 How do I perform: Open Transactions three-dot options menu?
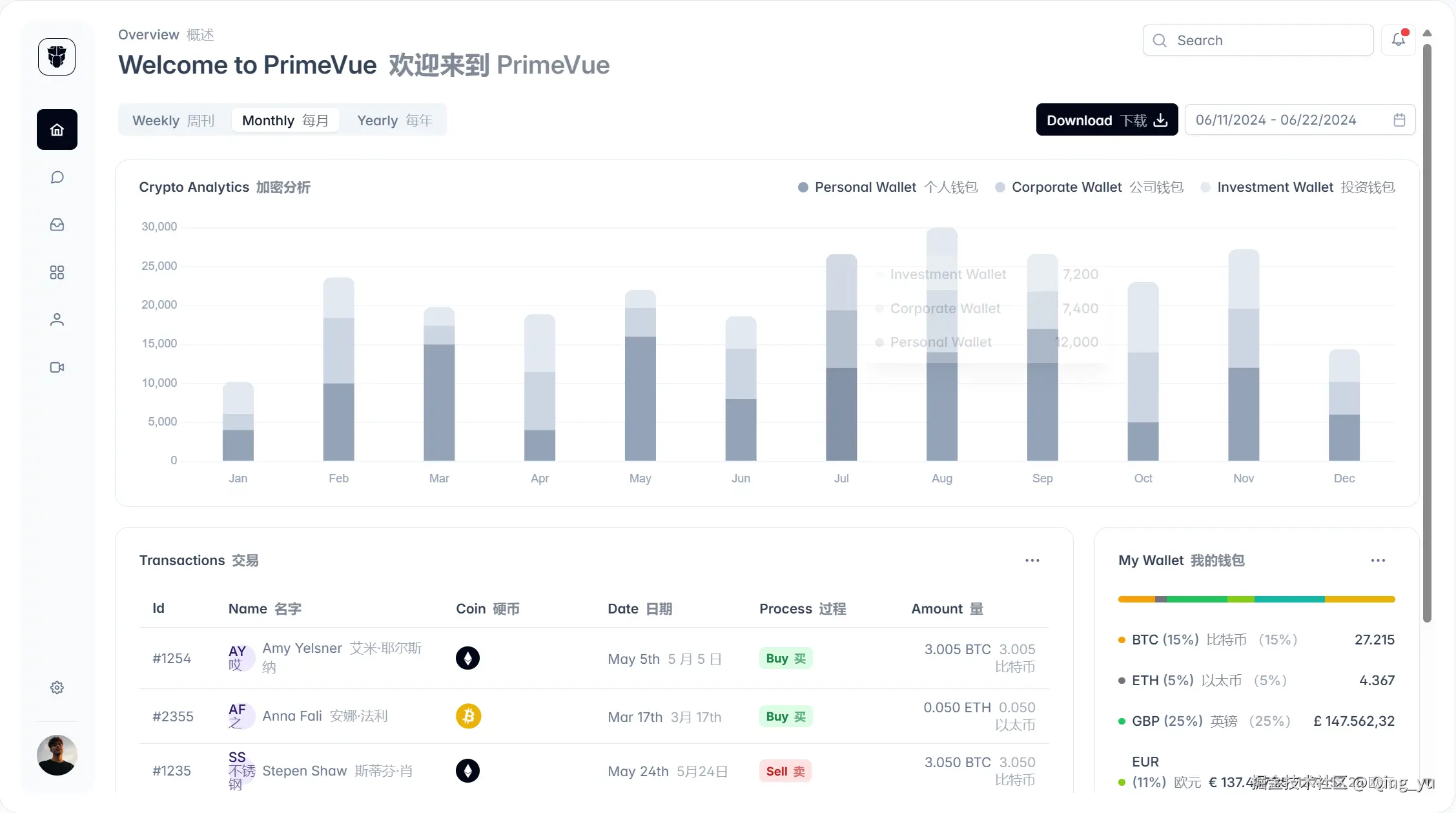click(1032, 561)
